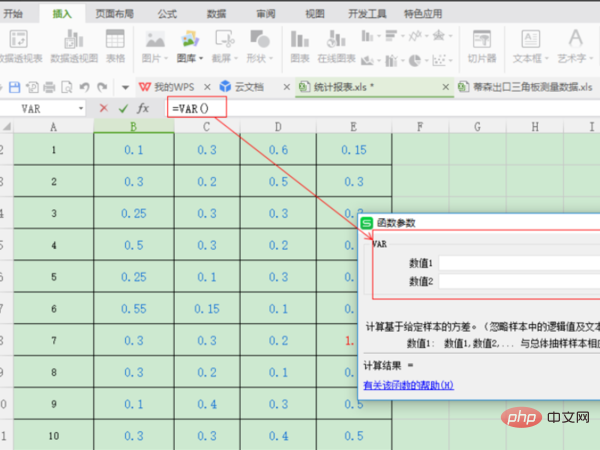The height and width of the screenshot is (450, 600).
Task: Redo the last action
Action: pos(102,87)
